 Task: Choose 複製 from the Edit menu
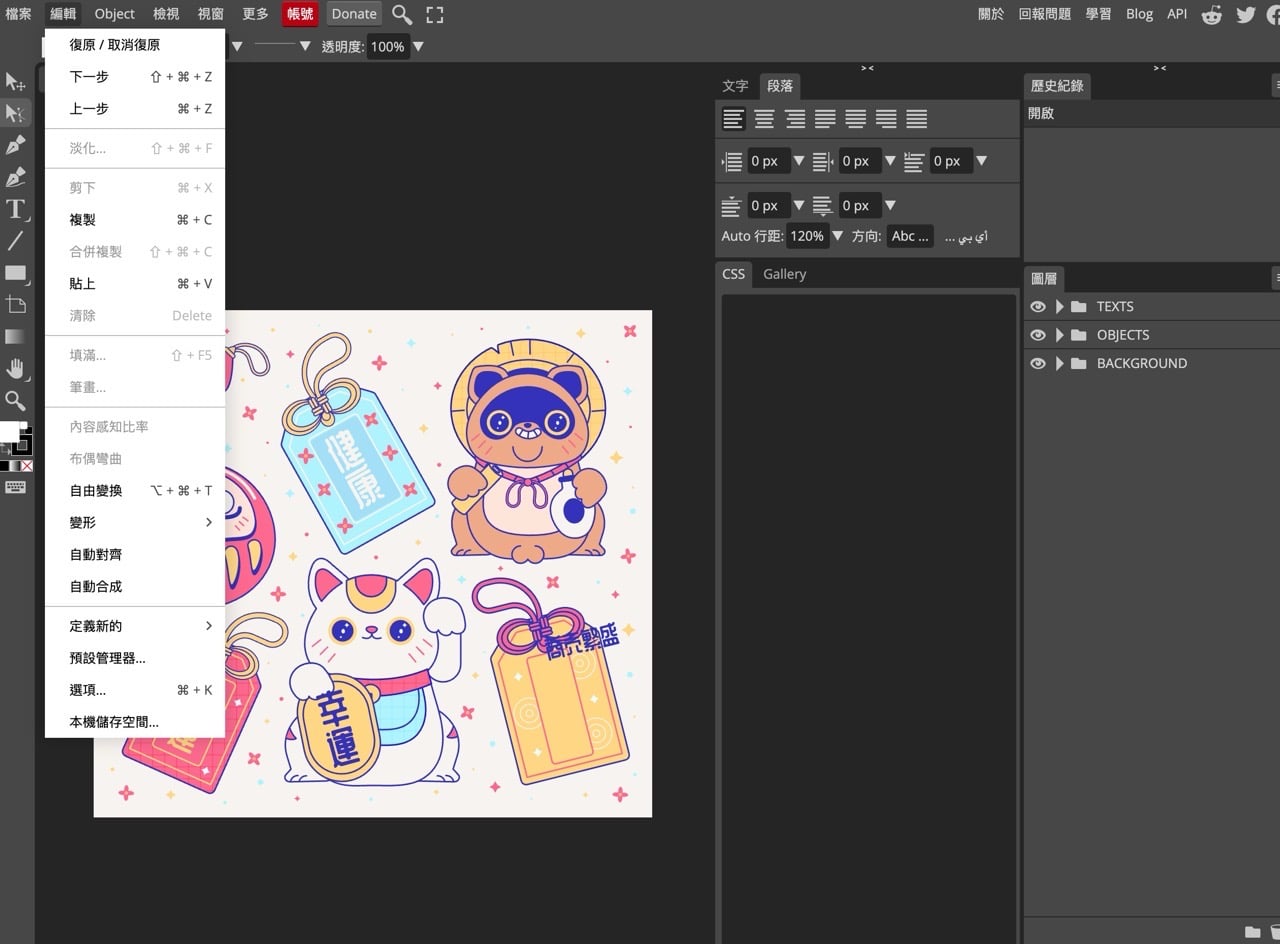135,220
